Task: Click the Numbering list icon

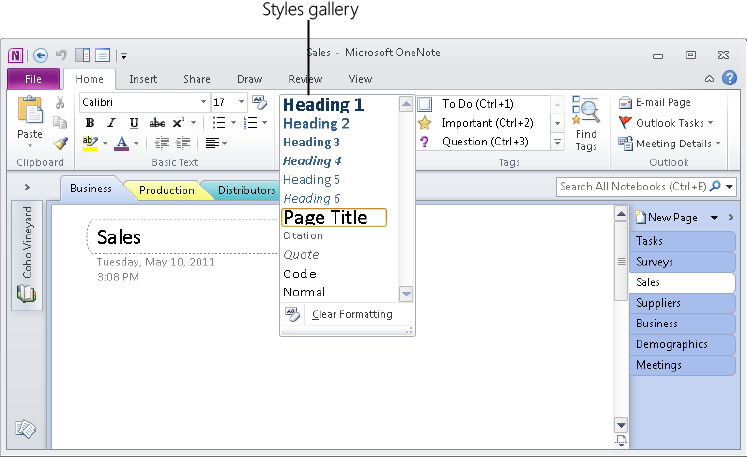Action: (251, 122)
